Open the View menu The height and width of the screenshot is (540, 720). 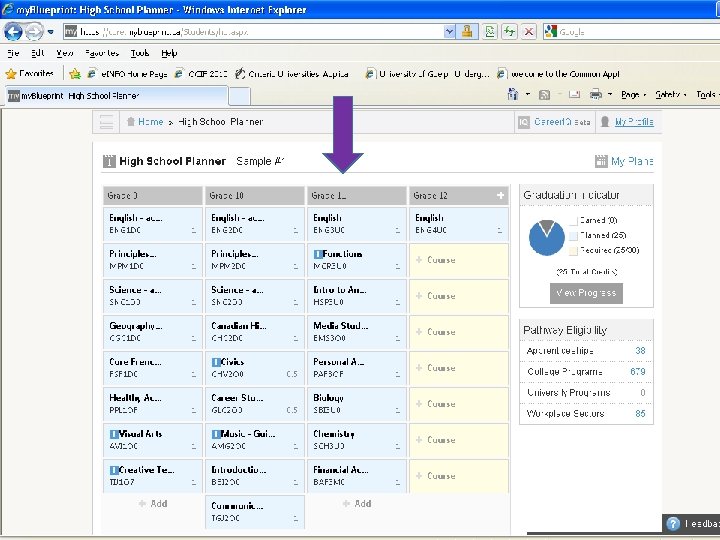(x=65, y=53)
